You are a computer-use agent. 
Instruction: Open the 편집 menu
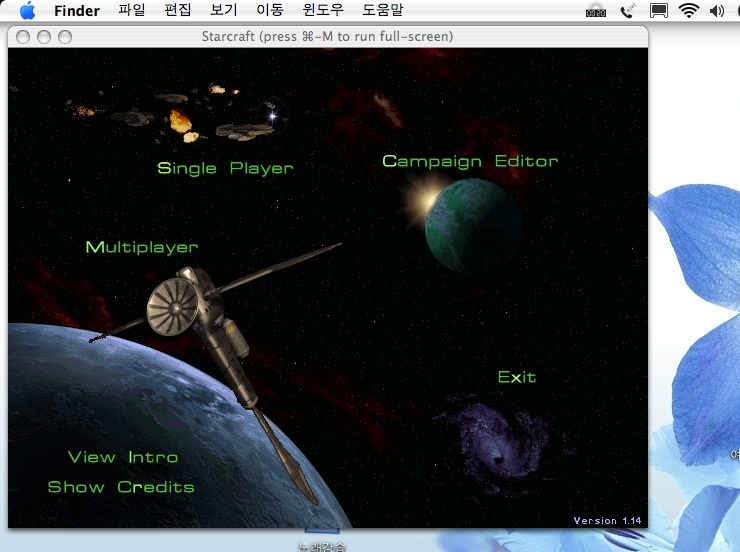[177, 10]
